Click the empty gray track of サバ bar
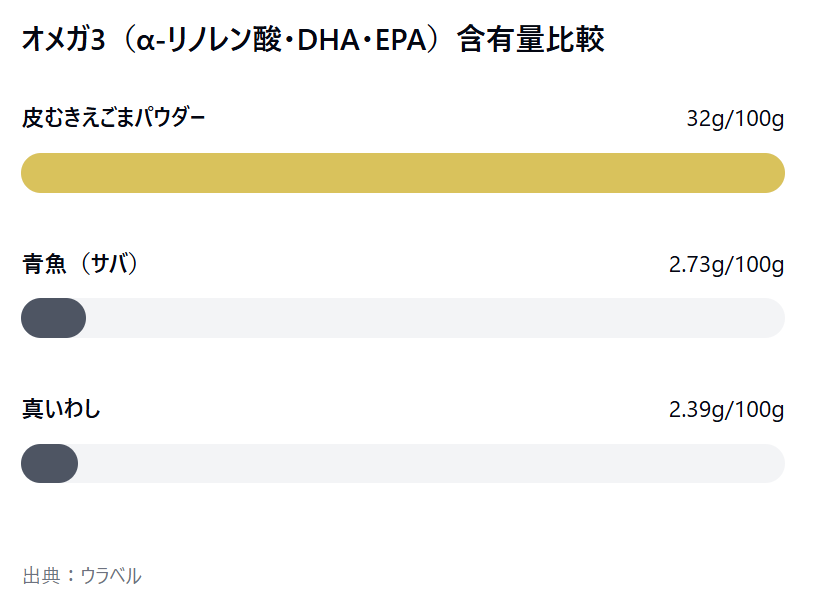Image resolution: width=816 pixels, height=609 pixels. coord(435,318)
